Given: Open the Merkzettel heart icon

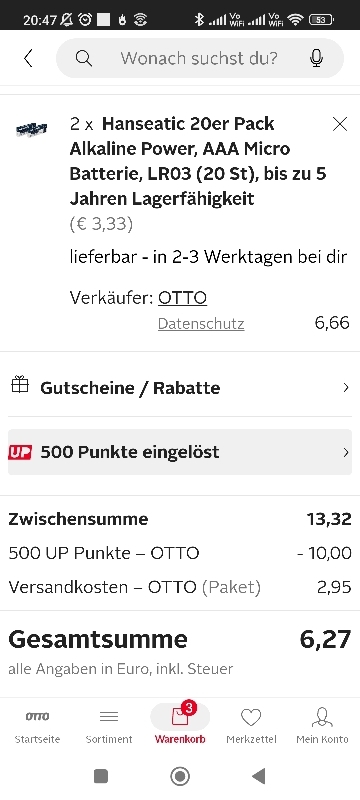Looking at the screenshot, I should 251,718.
